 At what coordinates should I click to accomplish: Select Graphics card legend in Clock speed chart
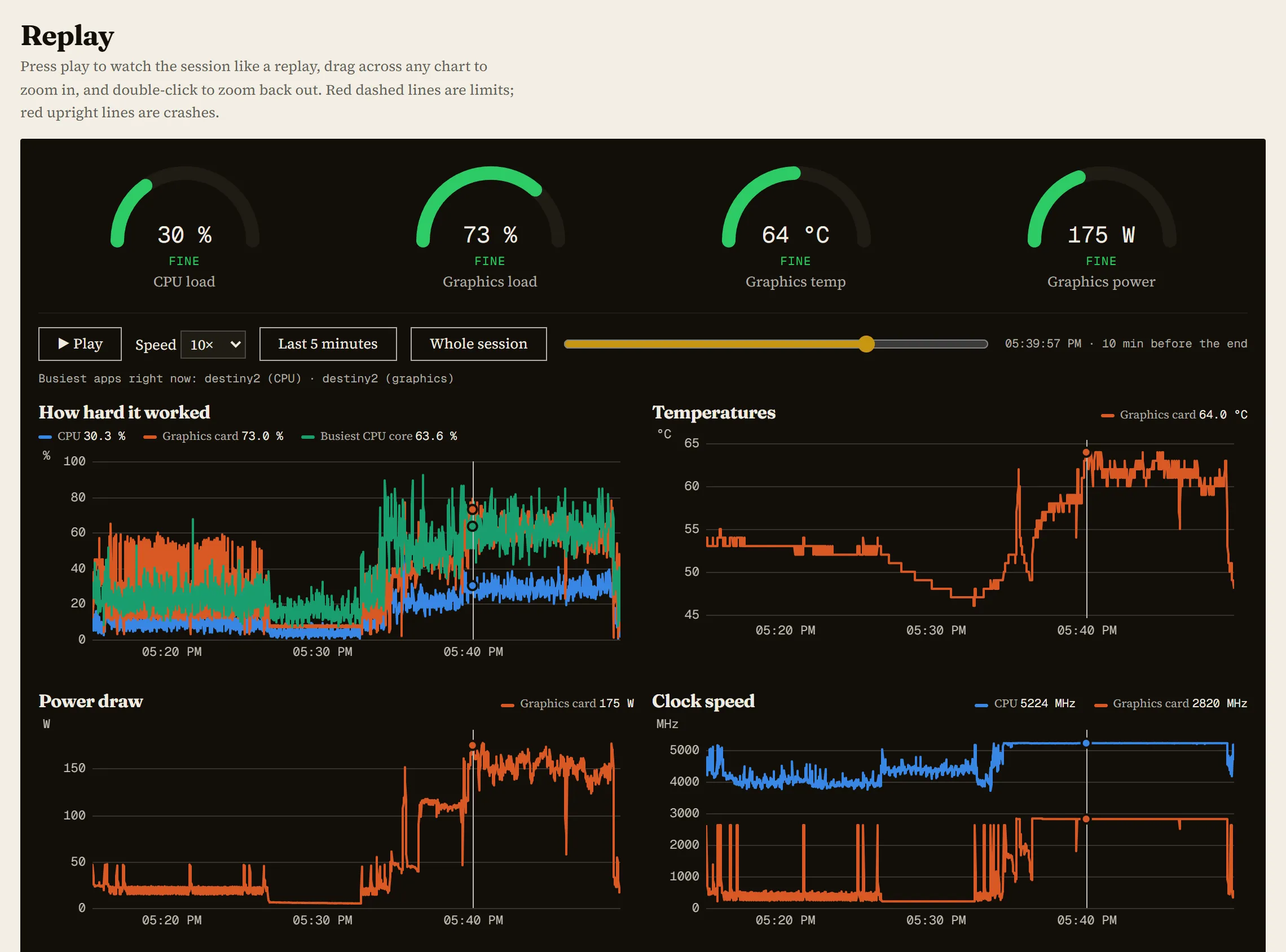pos(1171,704)
